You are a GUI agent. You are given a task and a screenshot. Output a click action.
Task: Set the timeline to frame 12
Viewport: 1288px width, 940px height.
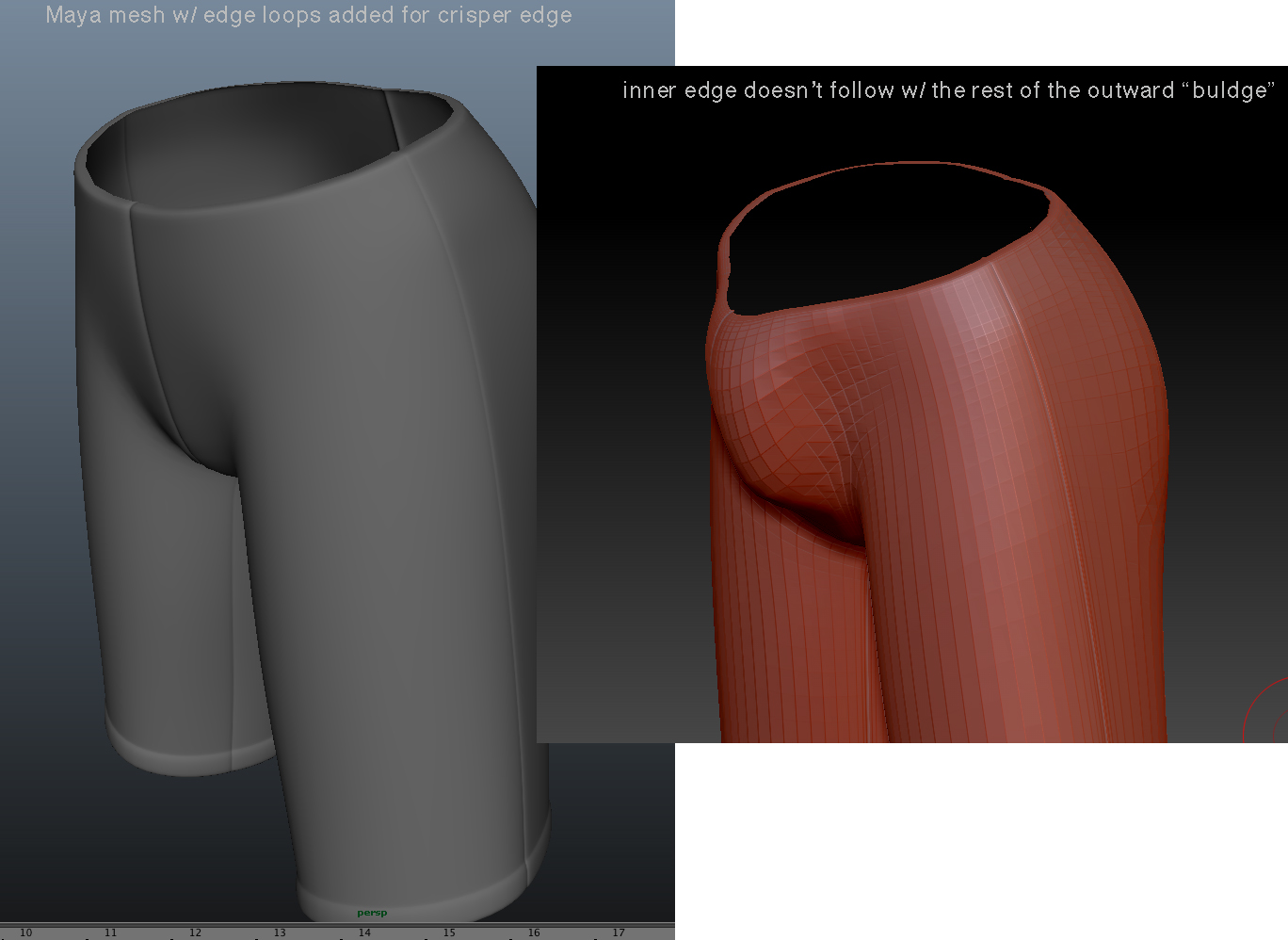[195, 932]
